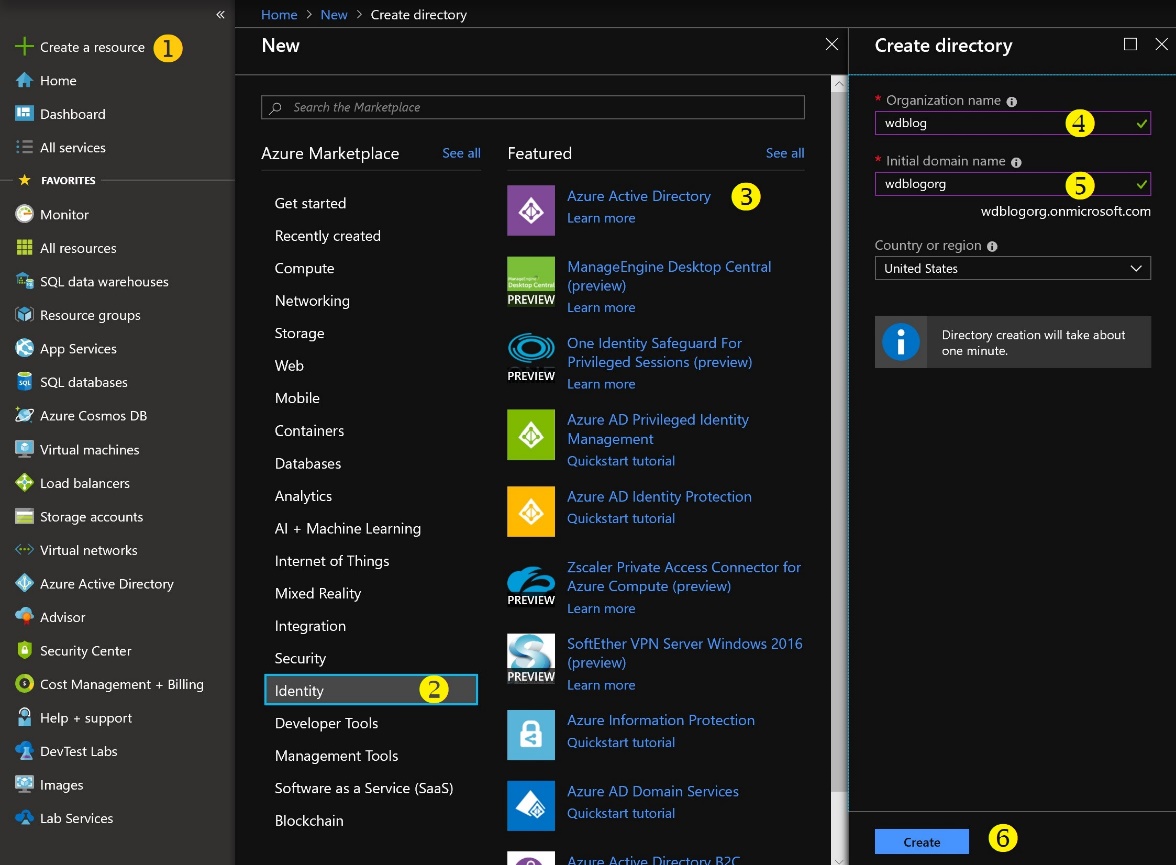Viewport: 1176px width, 865px height.
Task: Open the Home sidebar icon
Action: 24,80
